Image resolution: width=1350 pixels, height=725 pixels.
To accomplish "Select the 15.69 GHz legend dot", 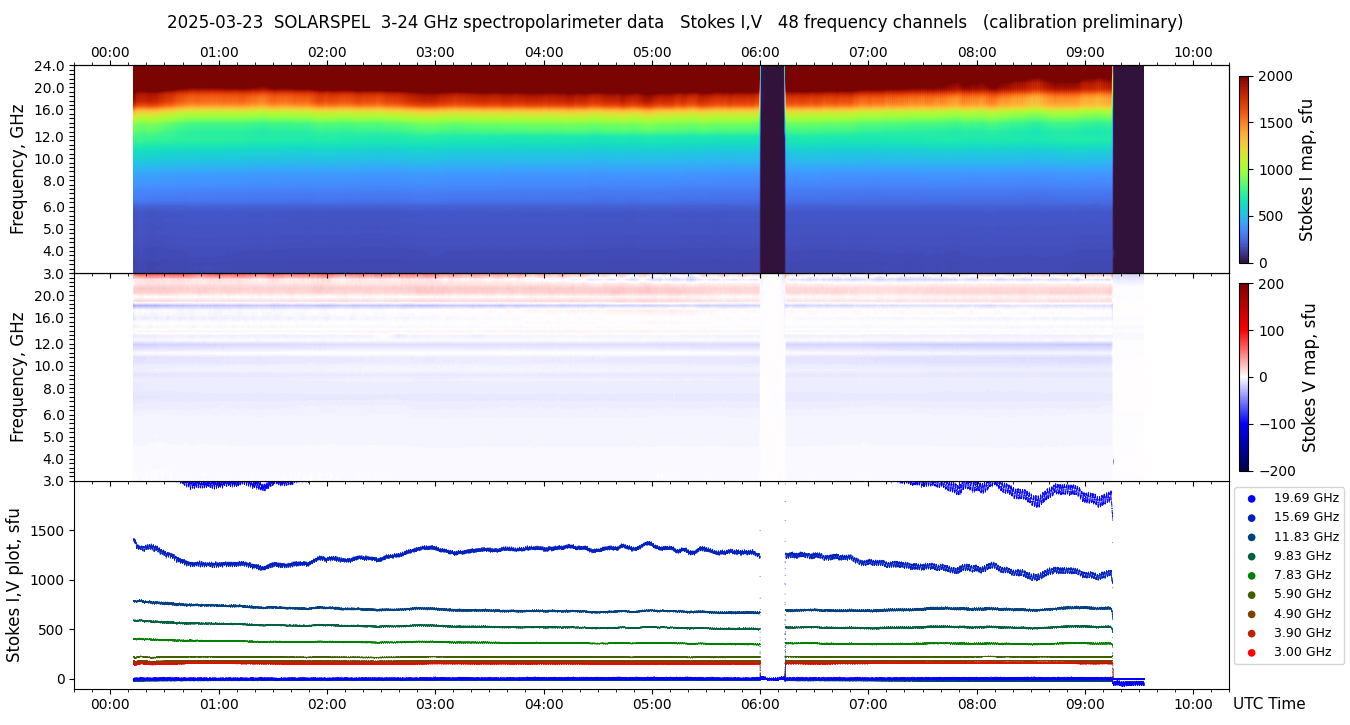I will tap(1251, 517).
